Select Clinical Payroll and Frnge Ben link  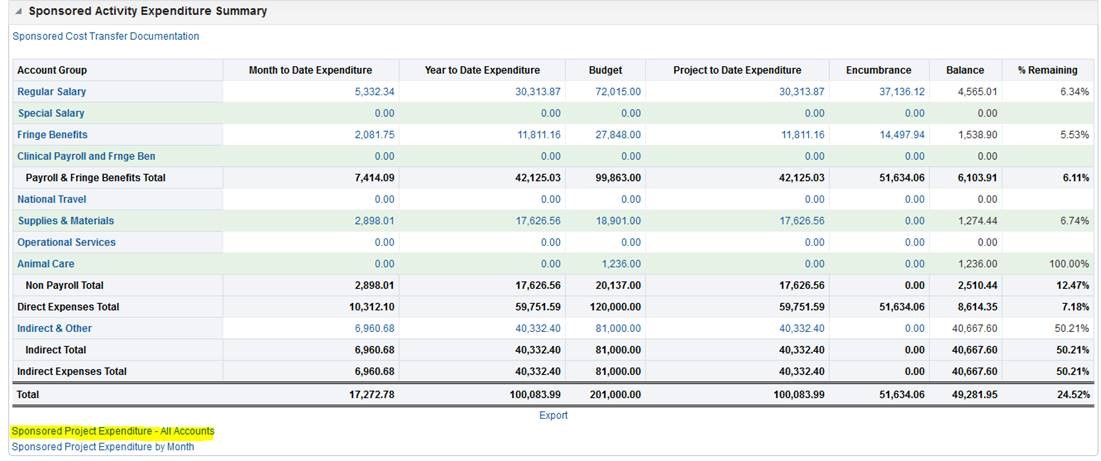point(86,156)
